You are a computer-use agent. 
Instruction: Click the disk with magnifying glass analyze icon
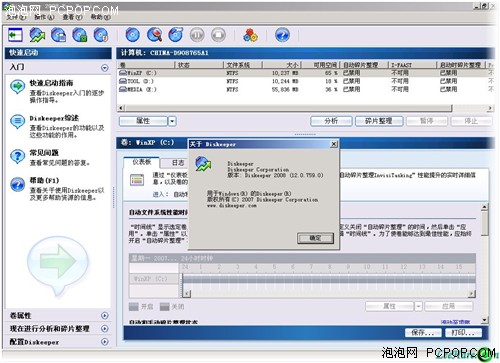(x=154, y=35)
